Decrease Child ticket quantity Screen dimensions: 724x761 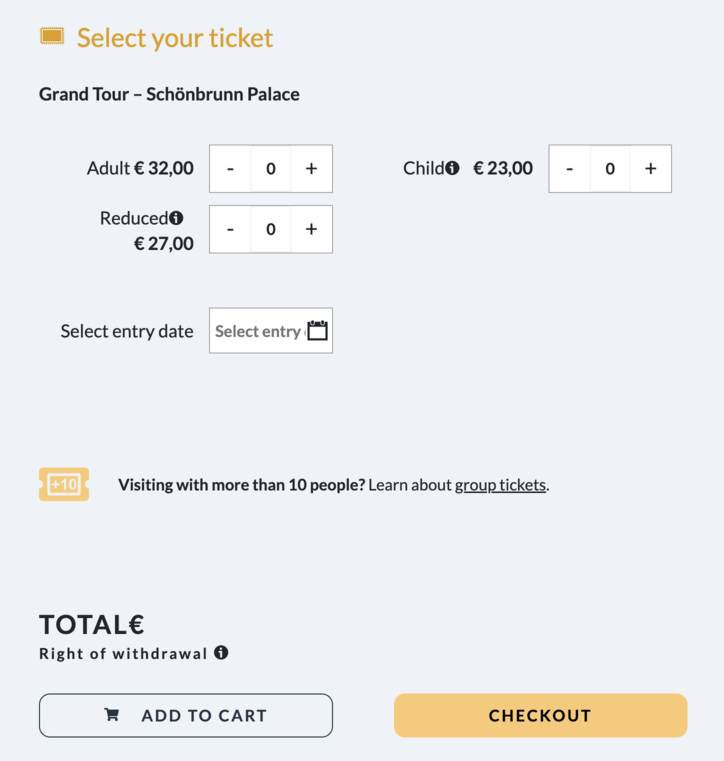[x=570, y=169]
